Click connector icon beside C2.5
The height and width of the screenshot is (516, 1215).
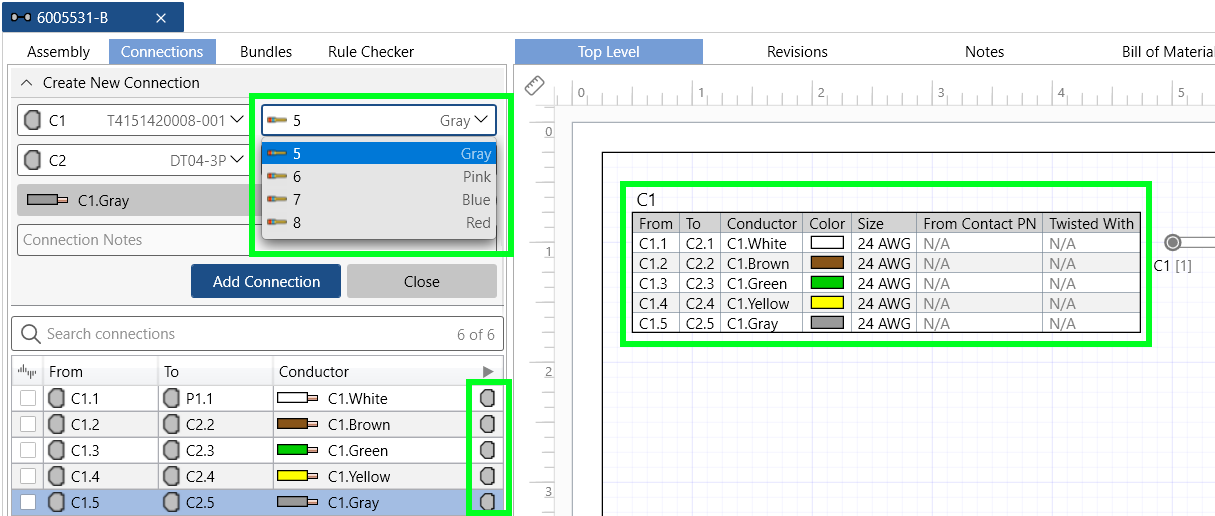click(x=171, y=502)
